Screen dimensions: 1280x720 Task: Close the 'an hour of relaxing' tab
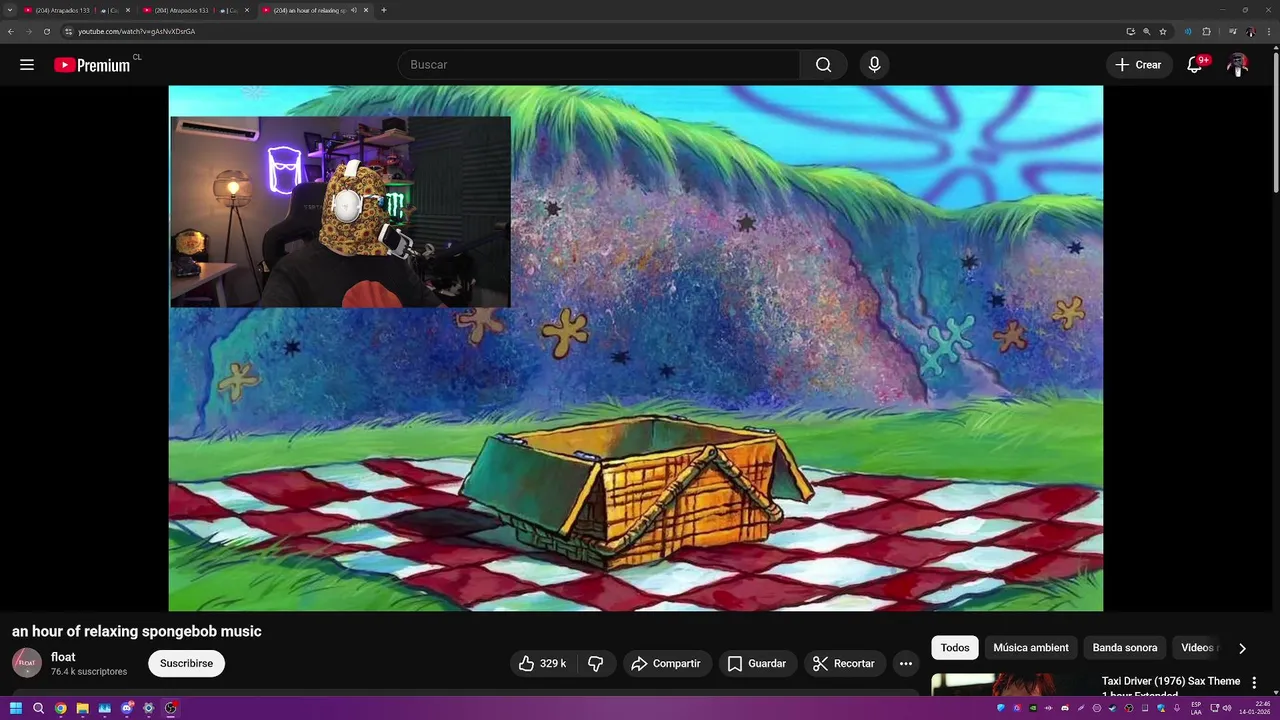(366, 10)
